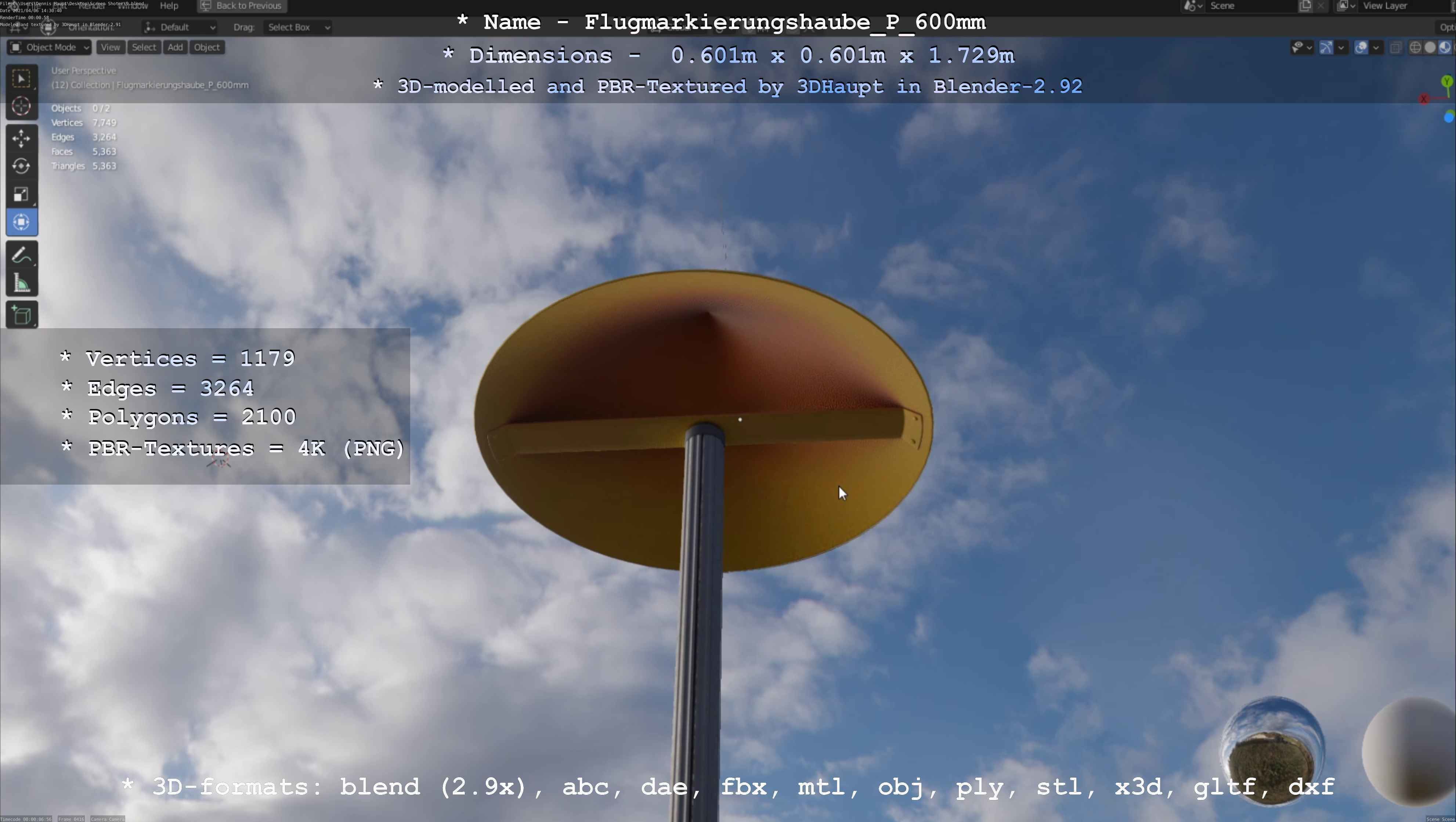The width and height of the screenshot is (1456, 822).
Task: Select the Rotate tool
Action: pos(21,166)
